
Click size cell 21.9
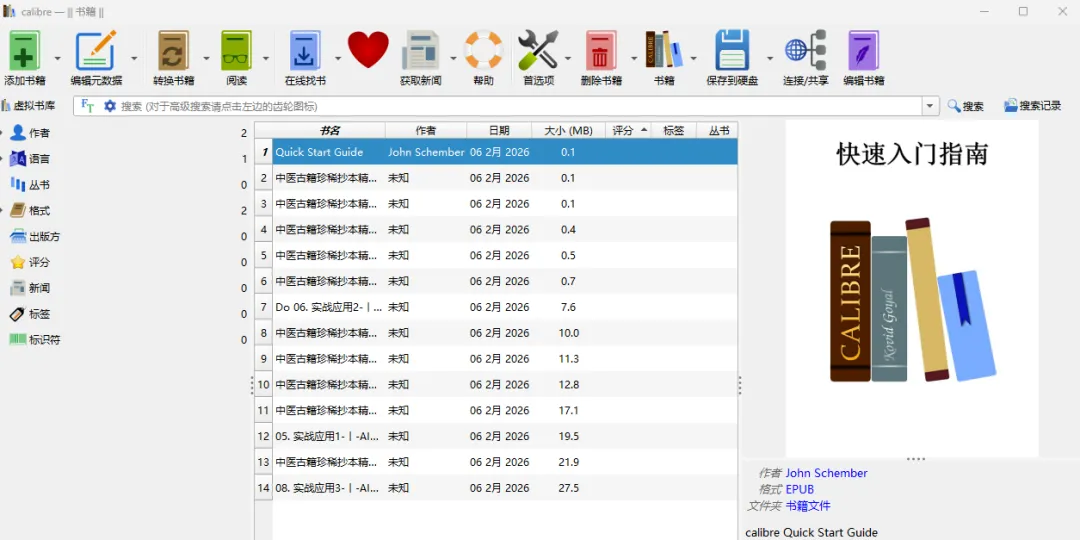(x=568, y=462)
